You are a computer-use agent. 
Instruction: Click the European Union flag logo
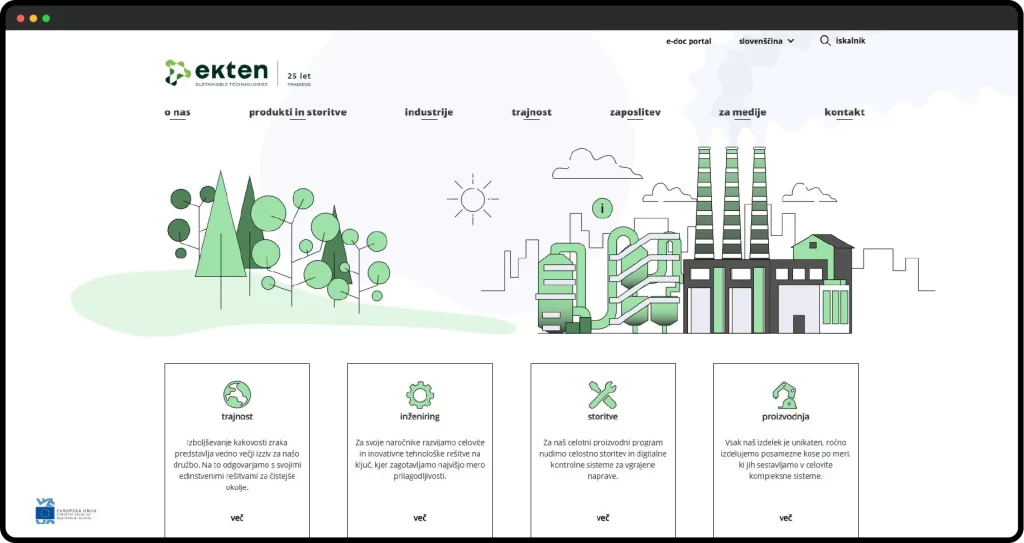(x=46, y=511)
